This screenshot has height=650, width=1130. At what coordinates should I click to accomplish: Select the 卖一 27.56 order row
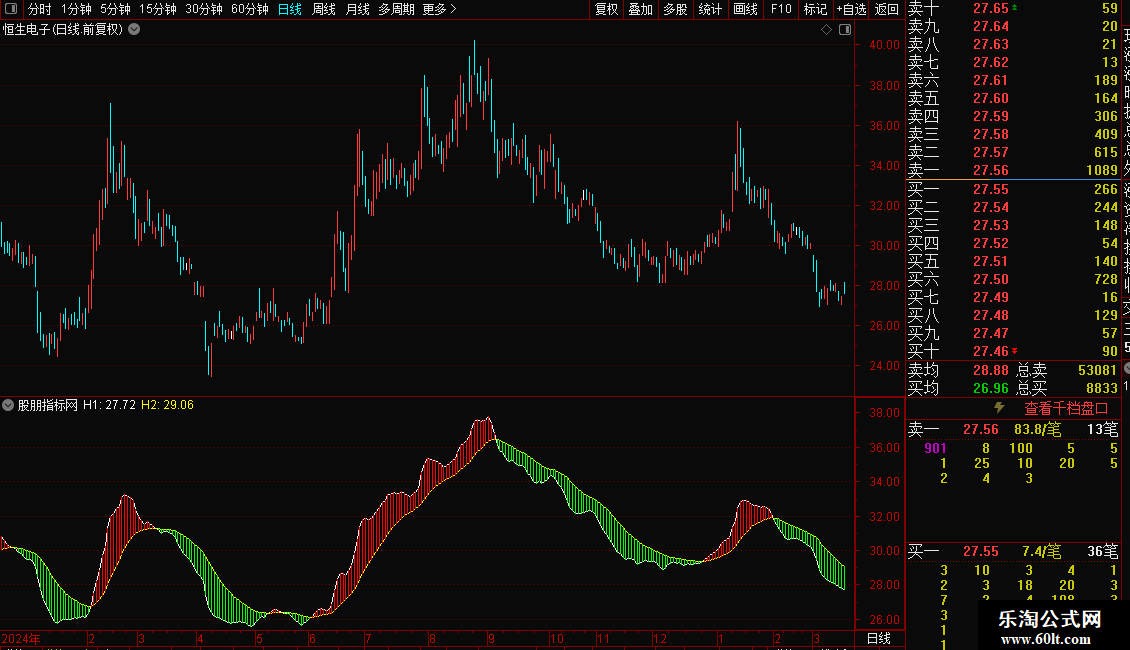[x=1013, y=170]
